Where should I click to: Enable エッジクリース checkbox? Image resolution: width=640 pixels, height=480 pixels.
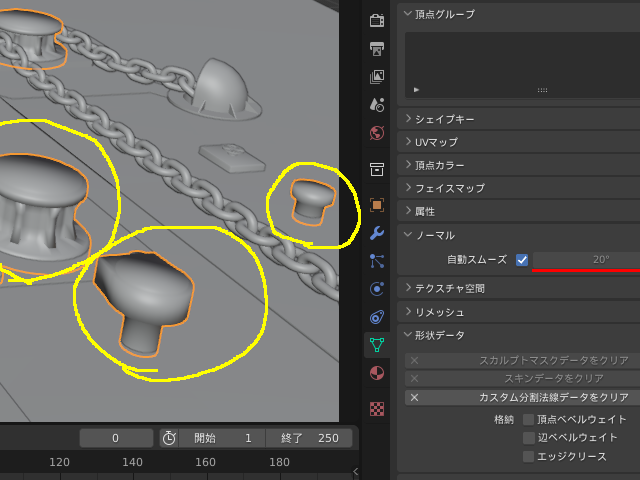click(529, 456)
